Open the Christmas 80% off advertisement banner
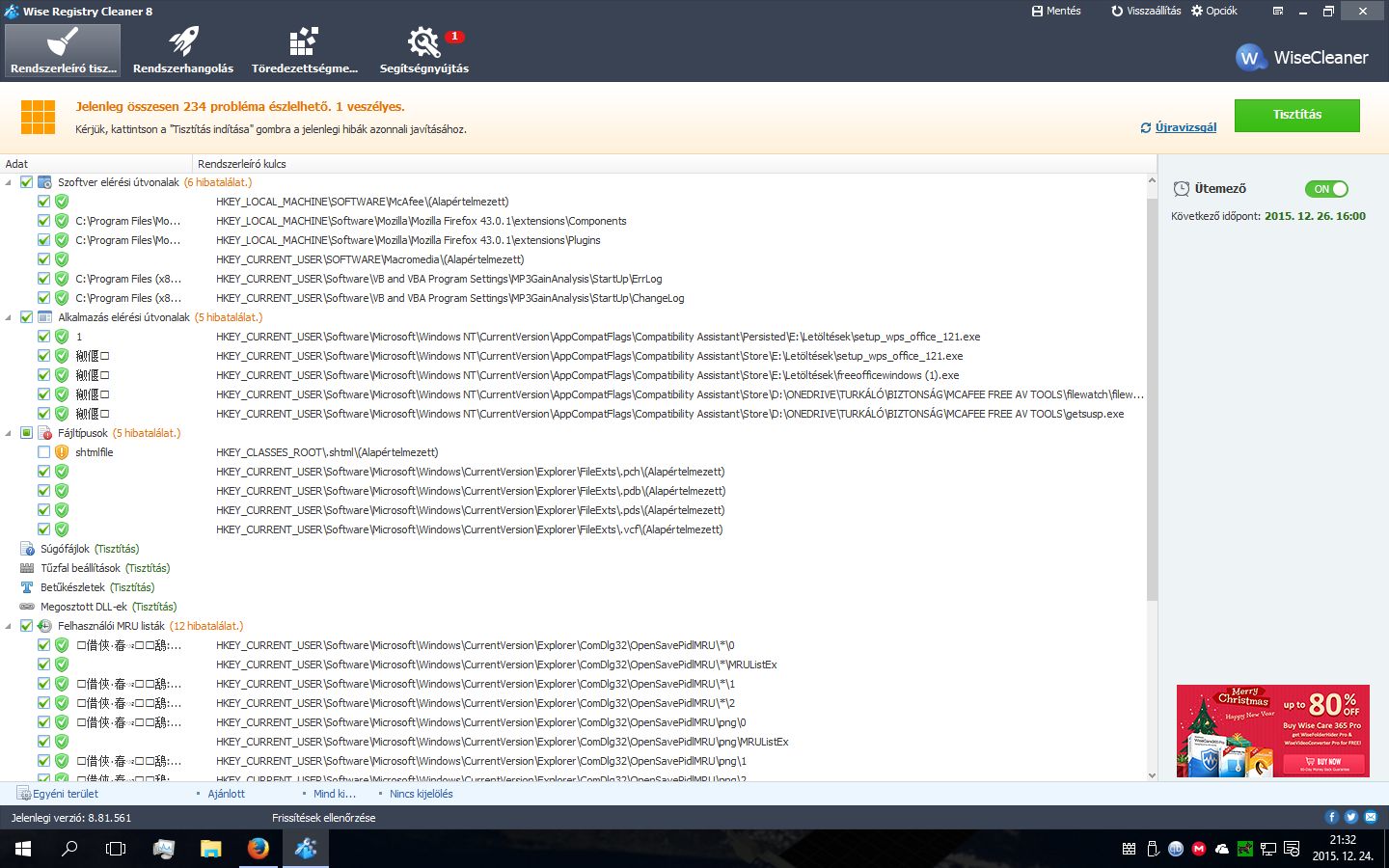This screenshot has height=868, width=1389. click(1273, 731)
